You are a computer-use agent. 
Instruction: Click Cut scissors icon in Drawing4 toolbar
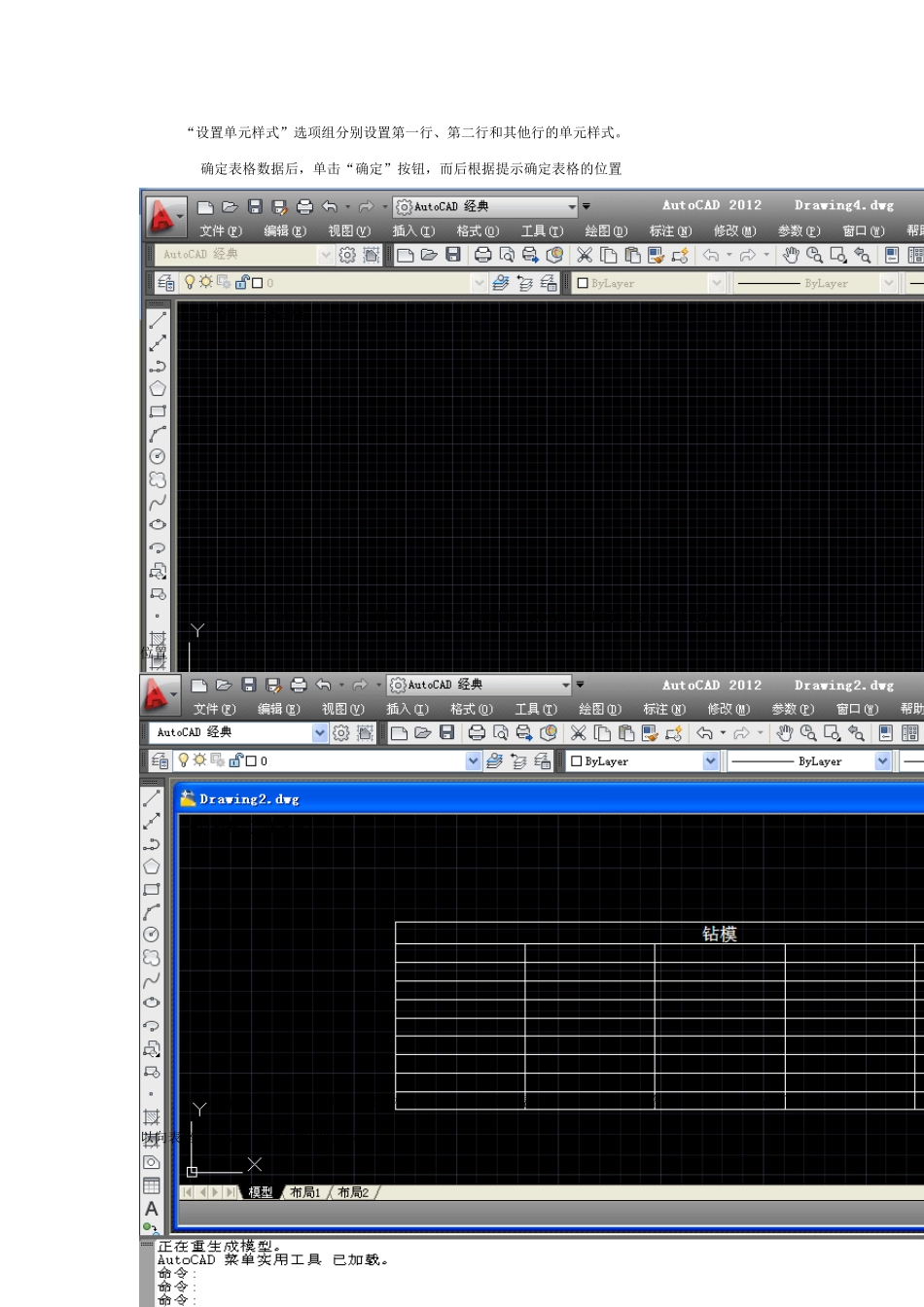coord(585,255)
